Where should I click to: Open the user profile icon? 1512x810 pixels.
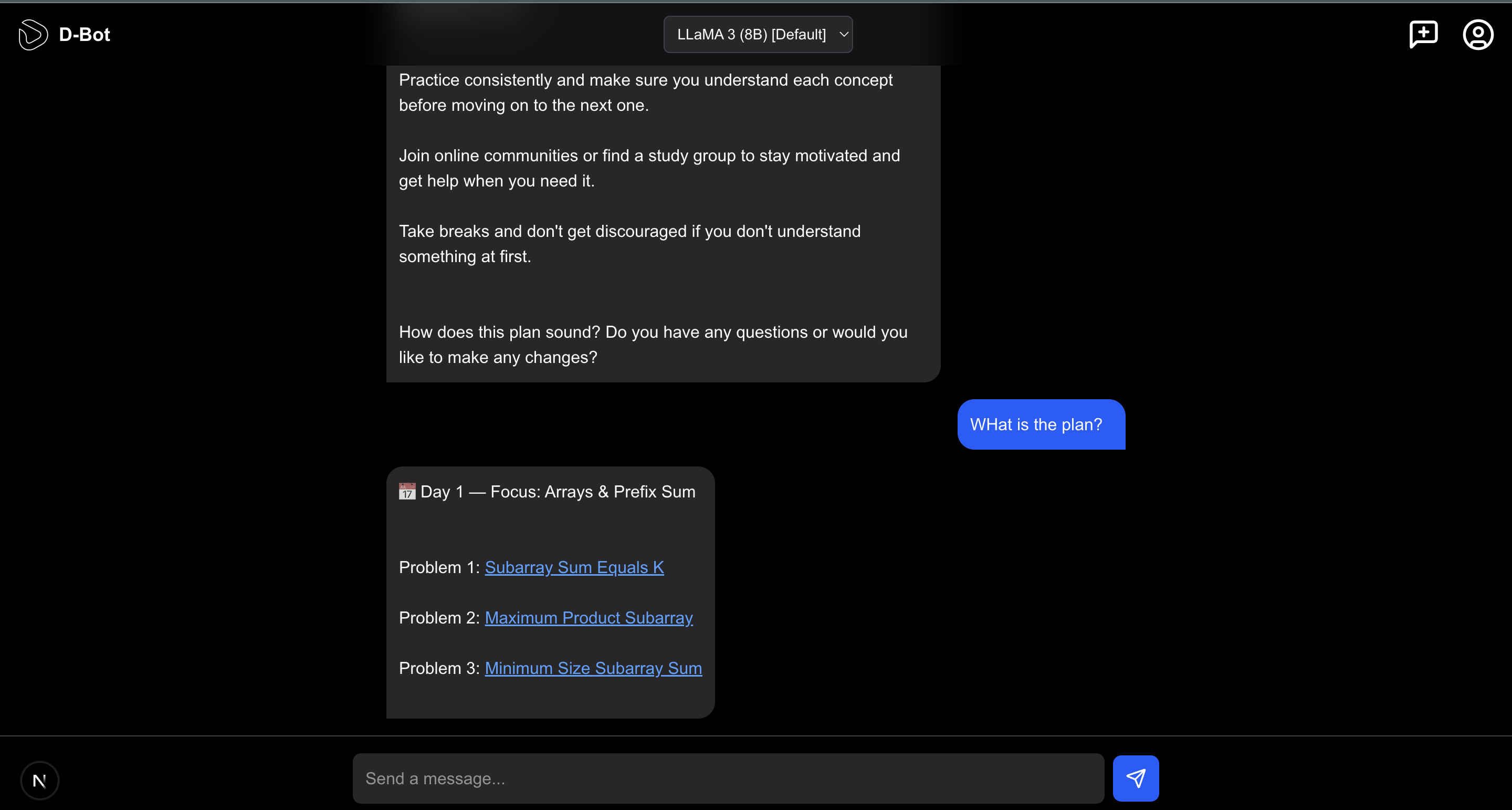[1477, 35]
